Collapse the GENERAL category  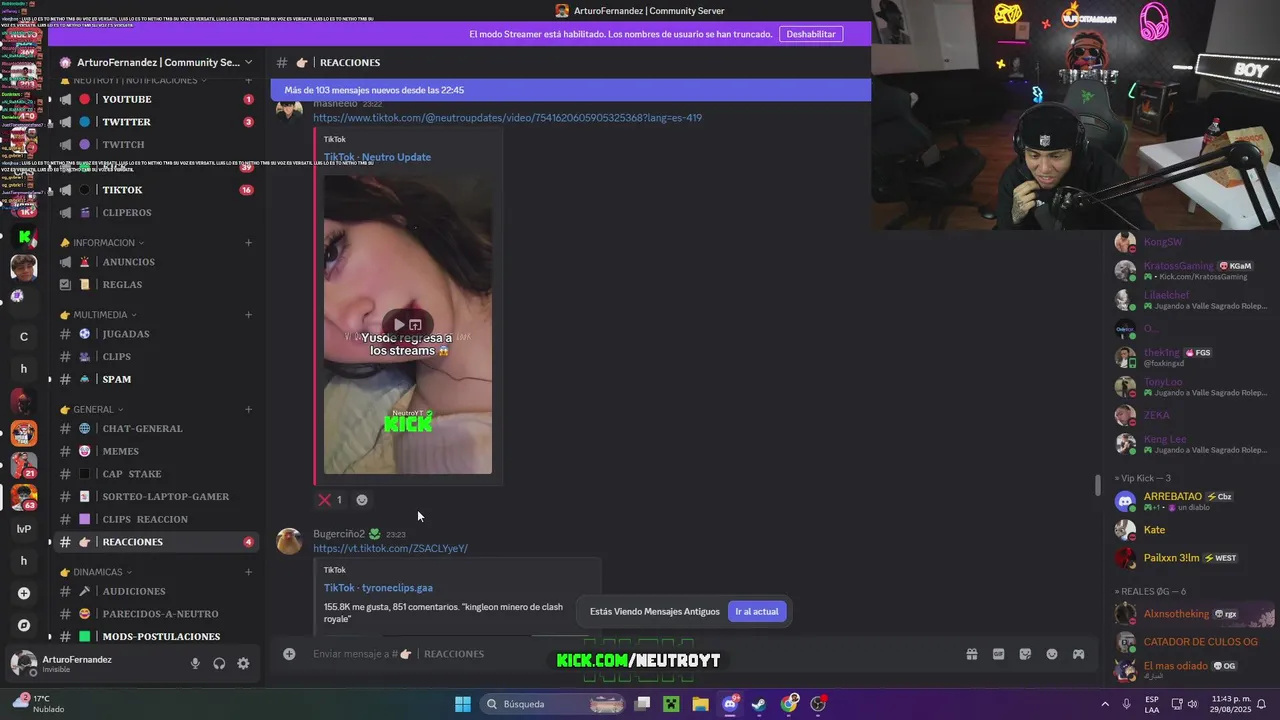tap(92, 409)
